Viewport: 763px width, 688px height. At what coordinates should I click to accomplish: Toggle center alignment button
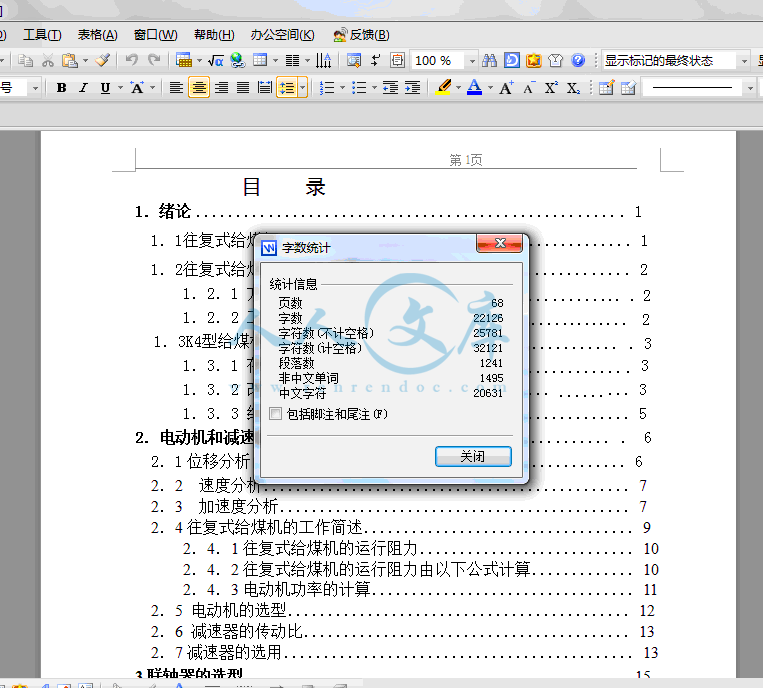(199, 88)
